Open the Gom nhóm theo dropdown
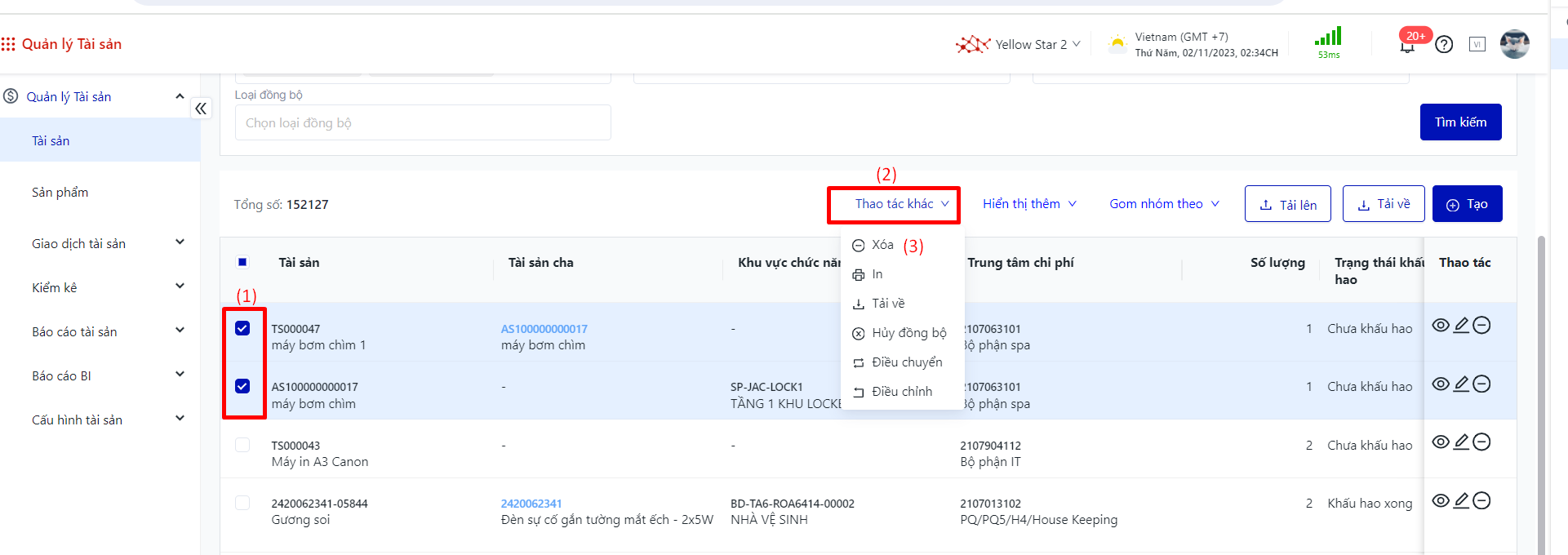 click(x=1164, y=204)
